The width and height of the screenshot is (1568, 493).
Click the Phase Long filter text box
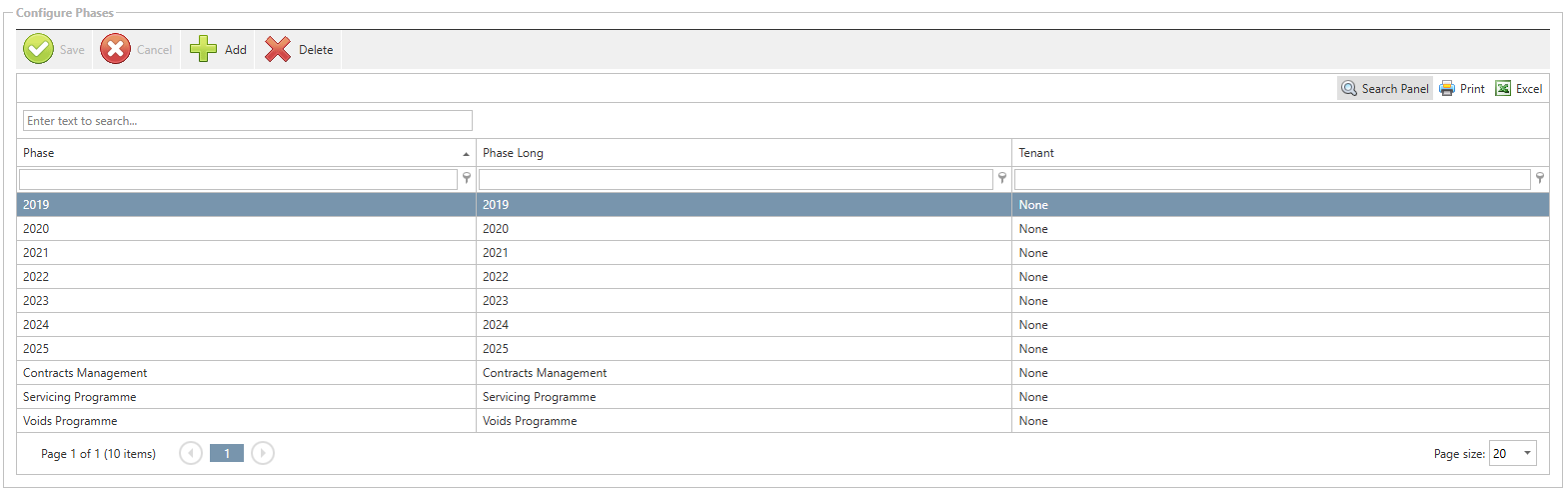pyautogui.click(x=736, y=179)
